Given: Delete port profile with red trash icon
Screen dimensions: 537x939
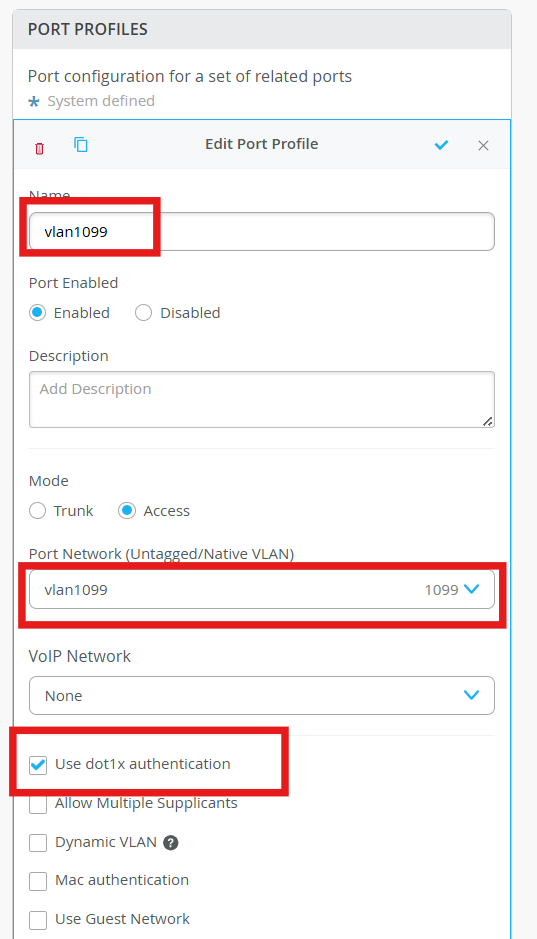Looking at the screenshot, I should (40, 149).
